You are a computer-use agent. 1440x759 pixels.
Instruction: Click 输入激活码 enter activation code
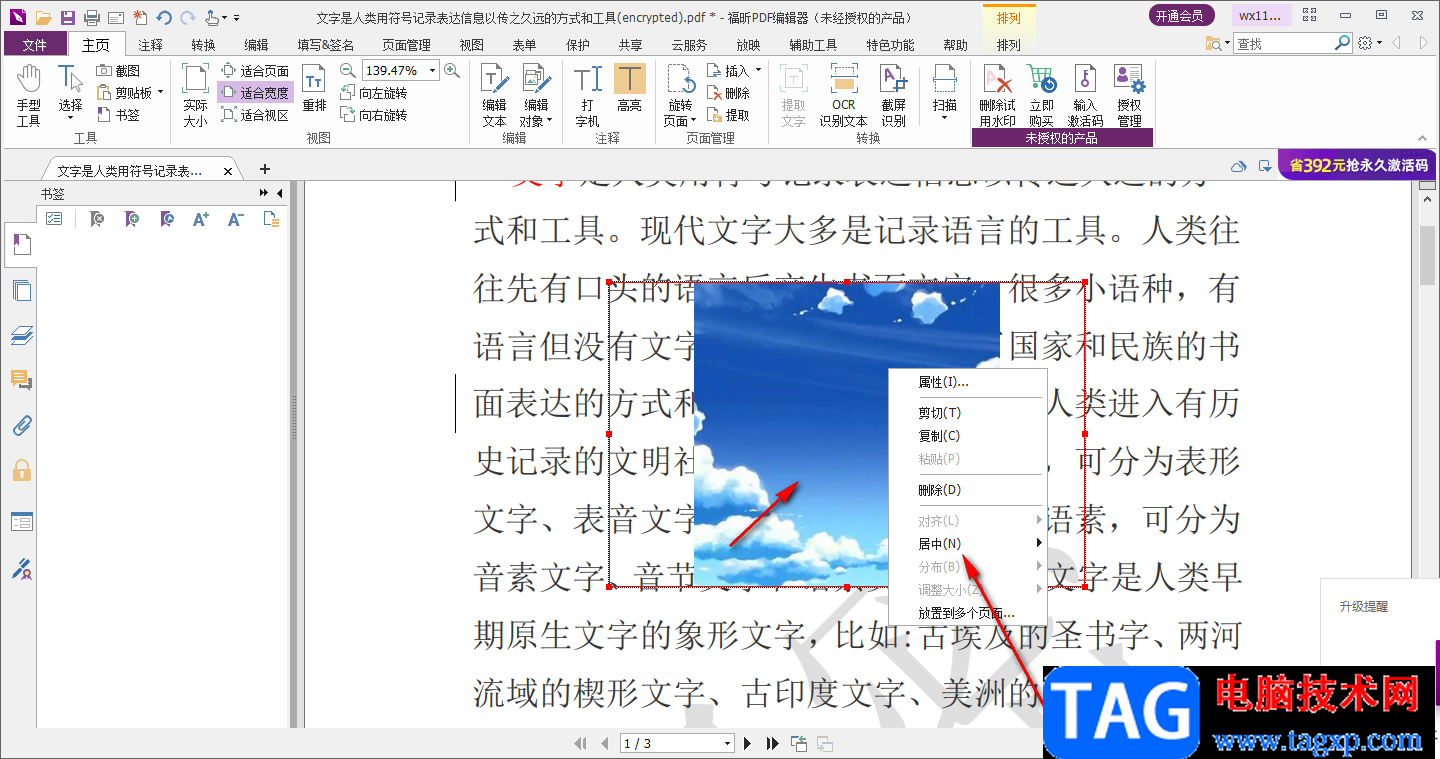1085,96
